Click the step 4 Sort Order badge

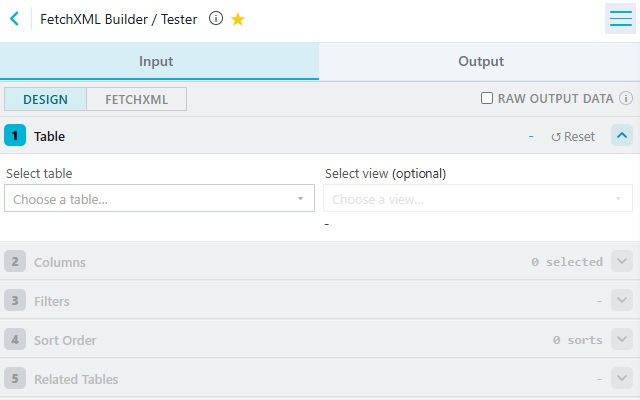pos(15,339)
